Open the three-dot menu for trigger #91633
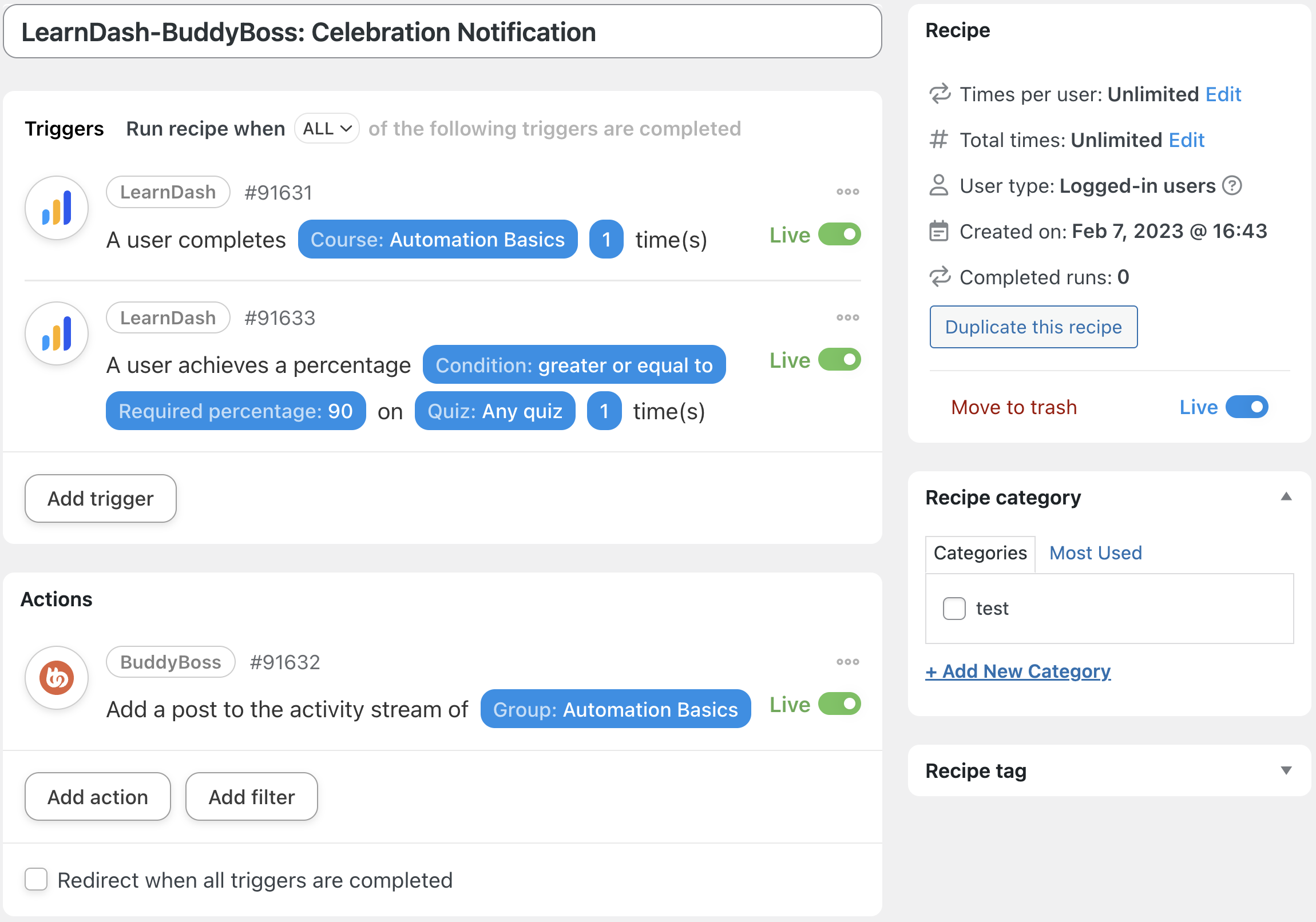 click(x=848, y=317)
